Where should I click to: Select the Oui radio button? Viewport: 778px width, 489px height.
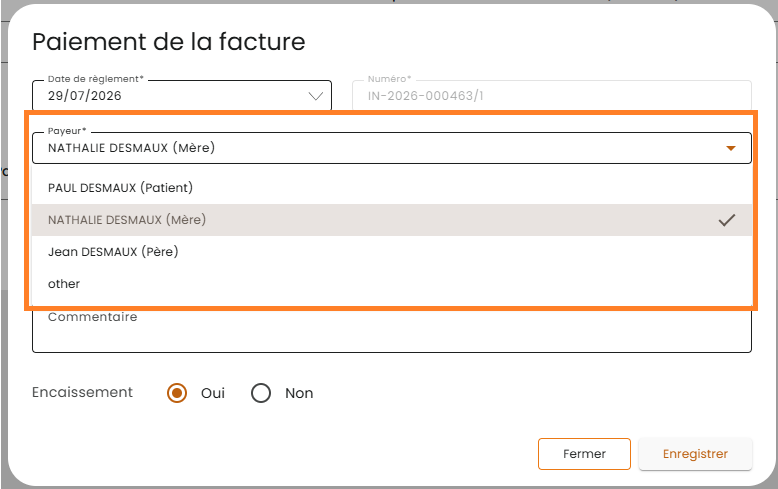point(177,393)
